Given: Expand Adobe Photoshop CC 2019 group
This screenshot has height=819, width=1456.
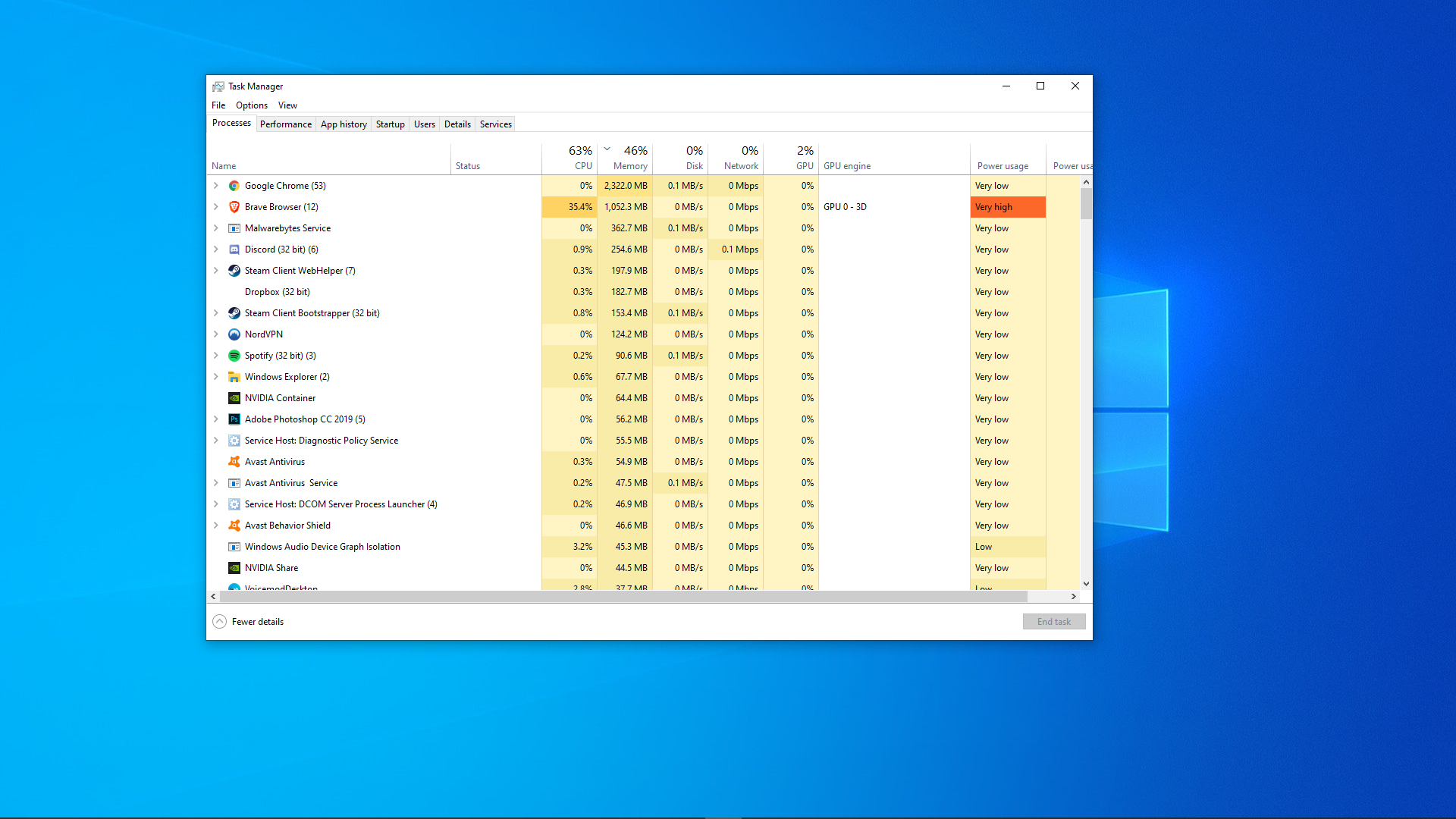Looking at the screenshot, I should pyautogui.click(x=216, y=419).
